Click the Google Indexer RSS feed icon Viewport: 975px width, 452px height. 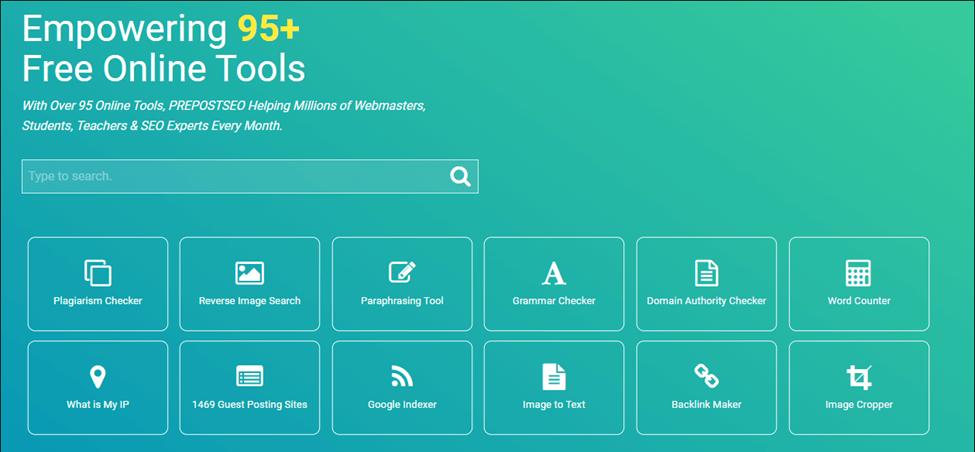[402, 376]
